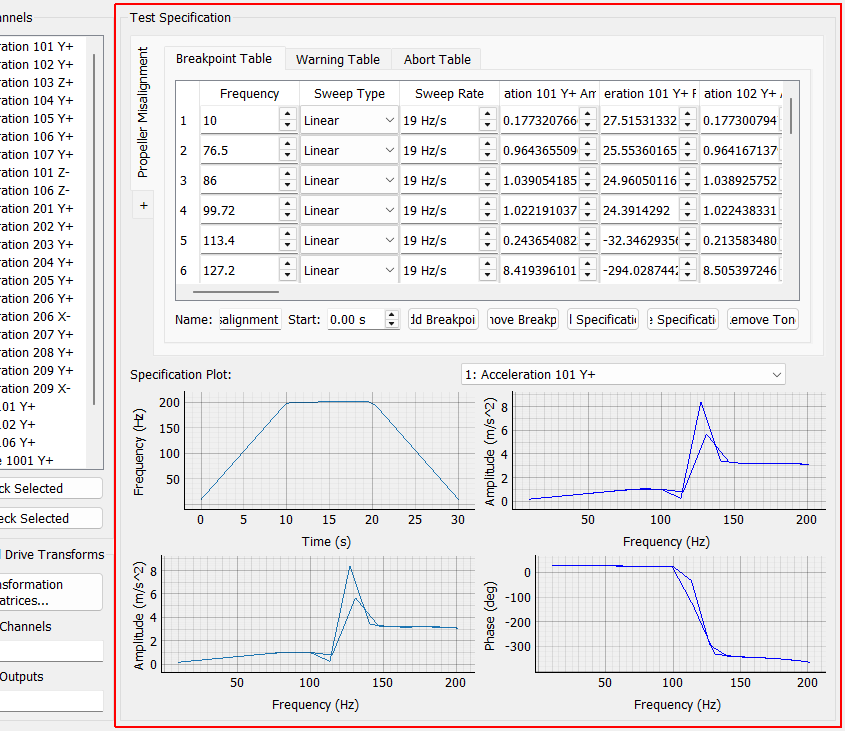This screenshot has width=845, height=731.
Task: Click the Remove Breakpoint button
Action: (523, 319)
